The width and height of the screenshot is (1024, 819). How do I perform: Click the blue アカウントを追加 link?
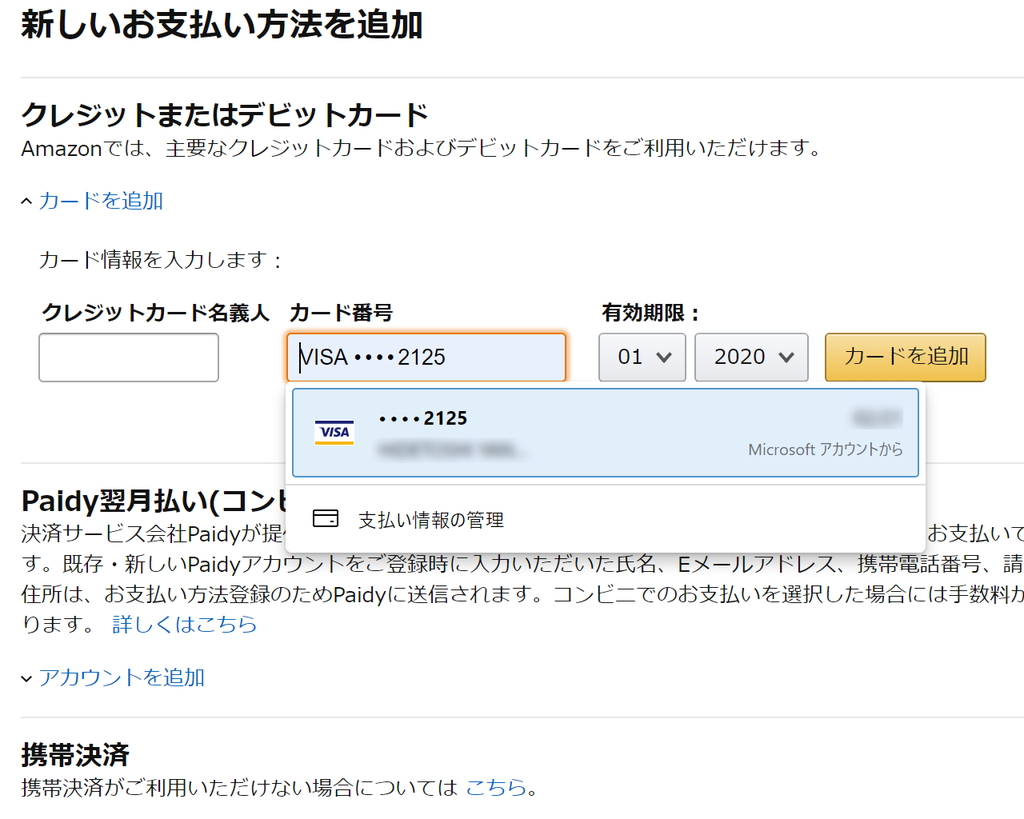[x=120, y=677]
